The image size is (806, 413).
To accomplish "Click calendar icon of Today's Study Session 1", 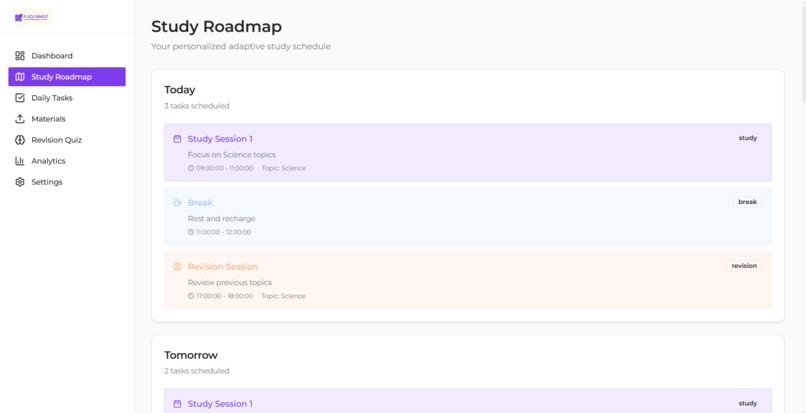I will (x=177, y=139).
